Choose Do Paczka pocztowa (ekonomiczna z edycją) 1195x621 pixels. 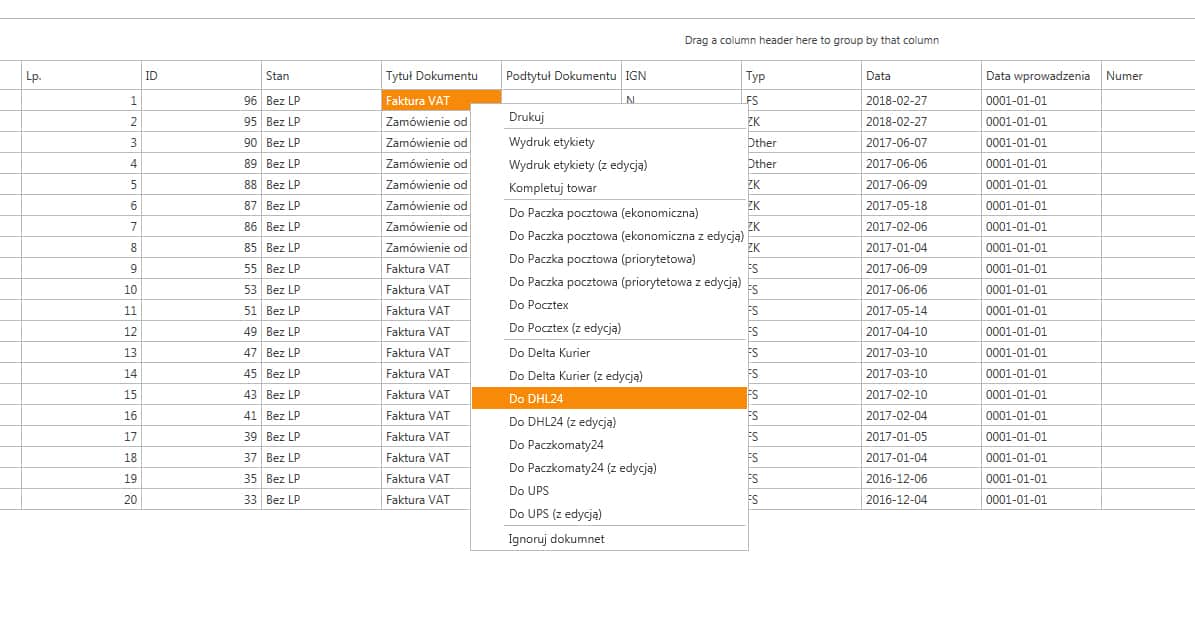609,235
